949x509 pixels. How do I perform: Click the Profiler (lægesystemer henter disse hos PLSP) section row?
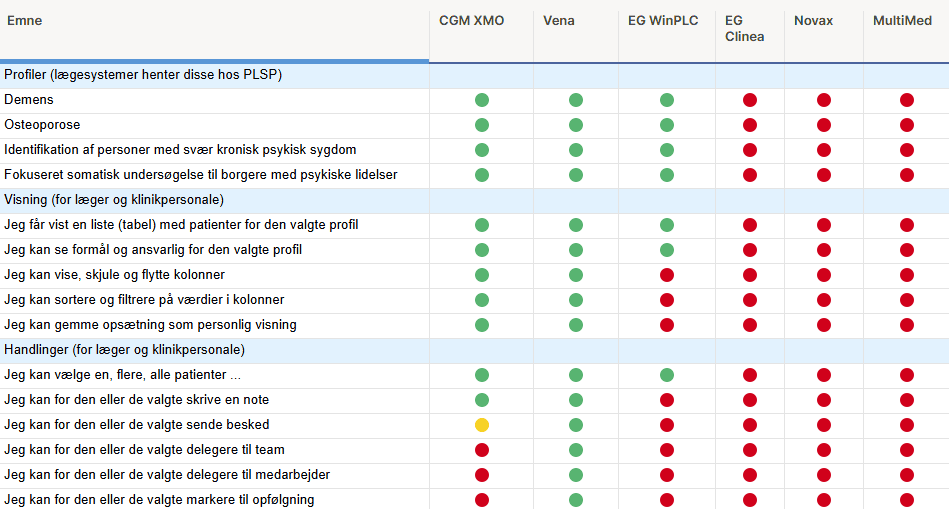tap(474, 75)
